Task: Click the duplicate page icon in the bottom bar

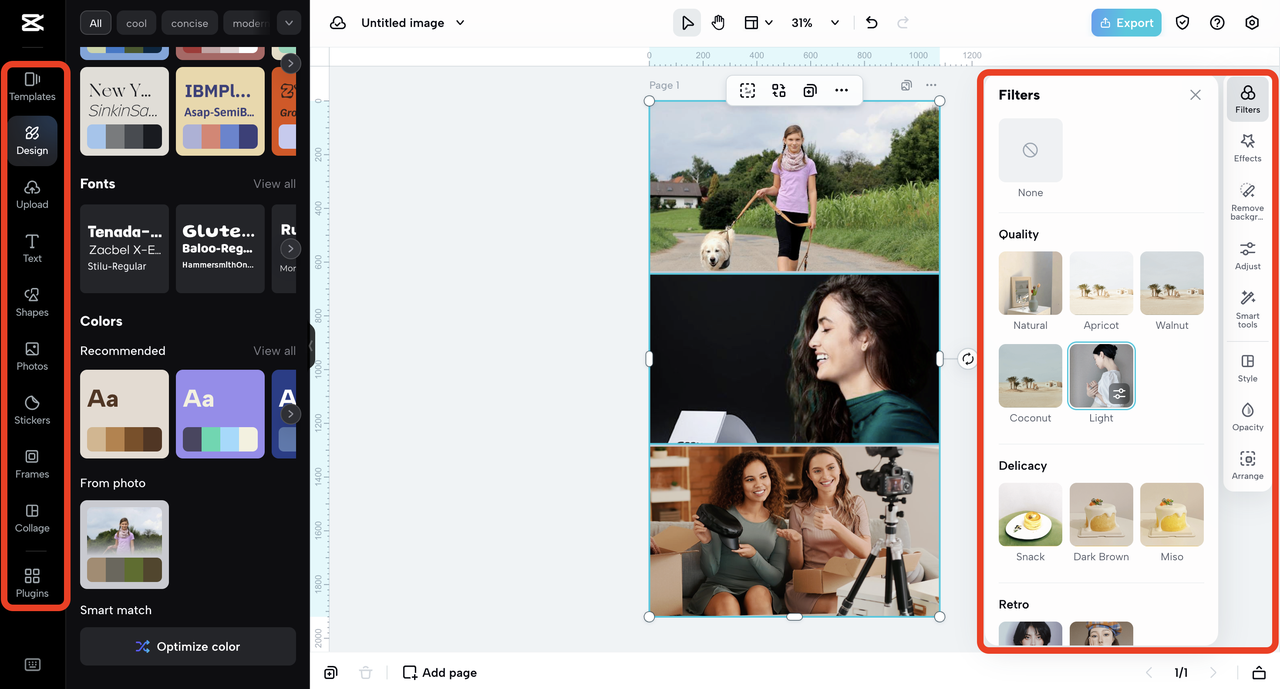Action: [x=331, y=673]
